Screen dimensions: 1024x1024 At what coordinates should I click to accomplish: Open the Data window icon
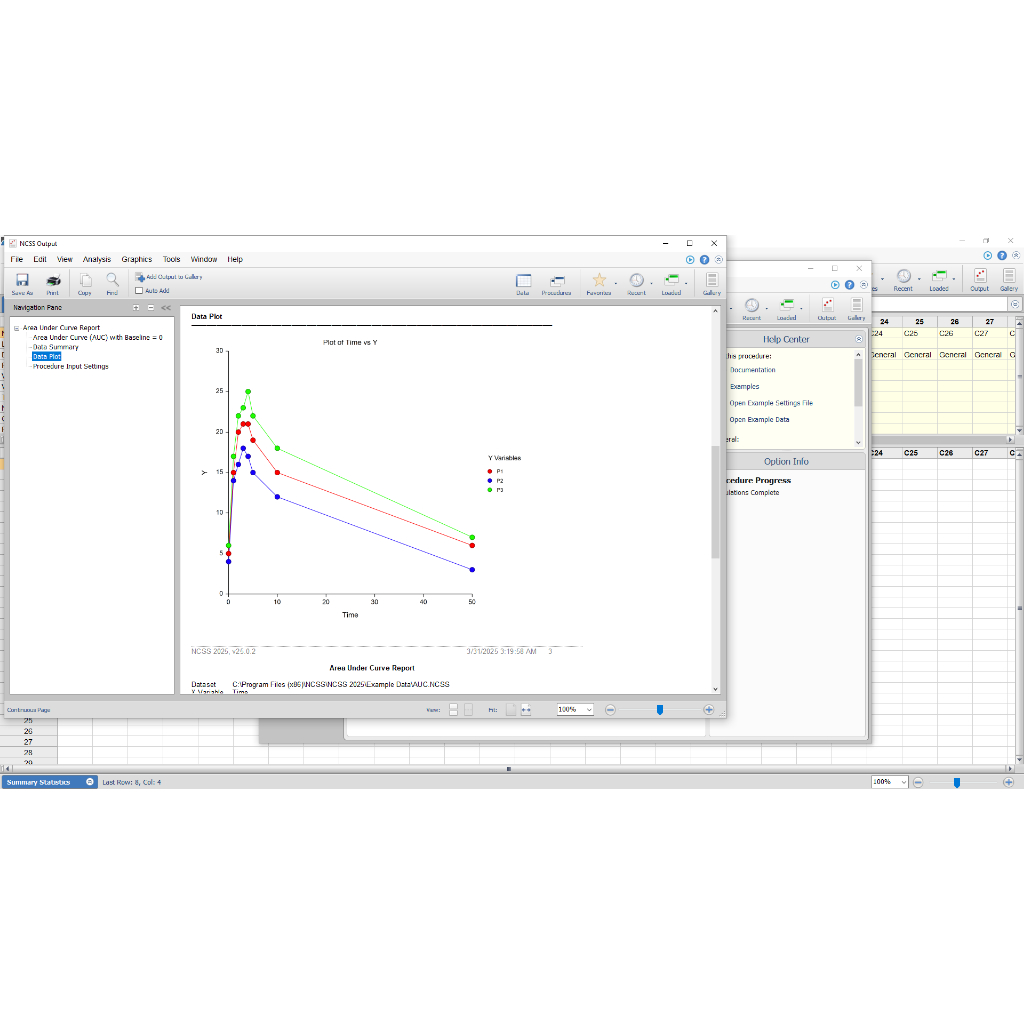[523, 282]
